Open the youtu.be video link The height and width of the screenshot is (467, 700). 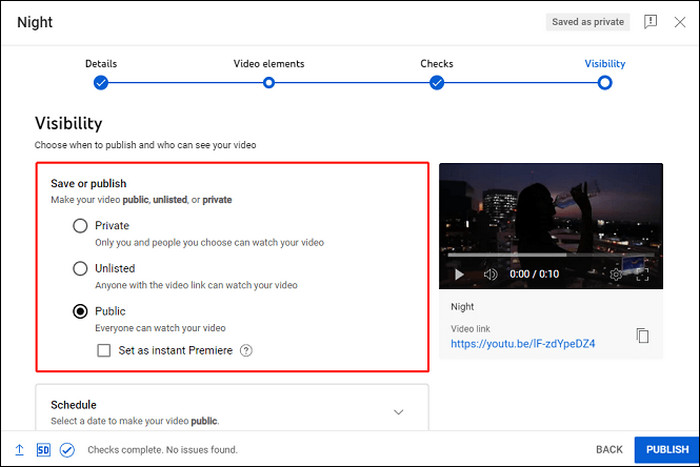[523, 343]
